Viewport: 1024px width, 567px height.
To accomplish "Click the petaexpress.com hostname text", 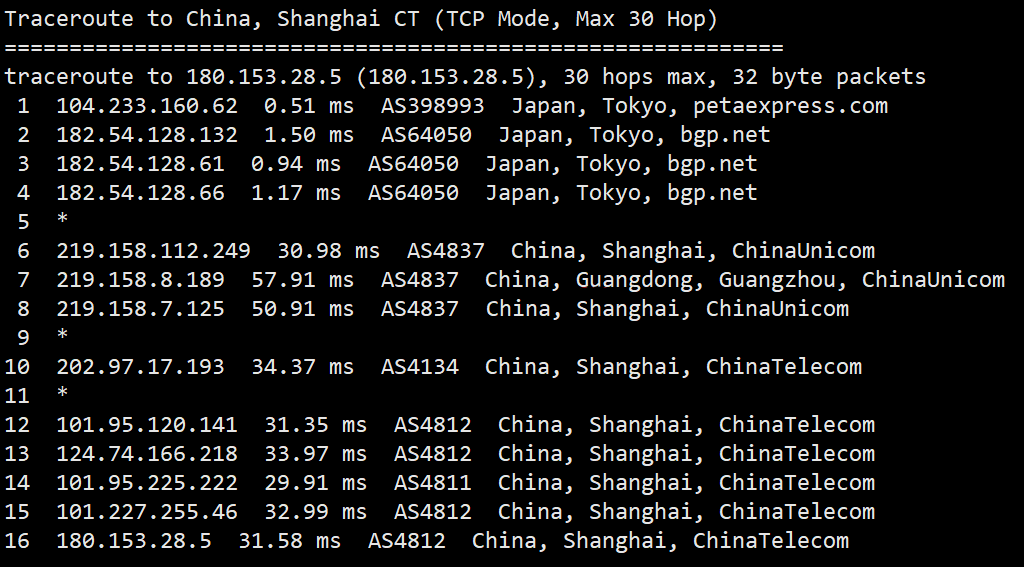I will [x=790, y=106].
